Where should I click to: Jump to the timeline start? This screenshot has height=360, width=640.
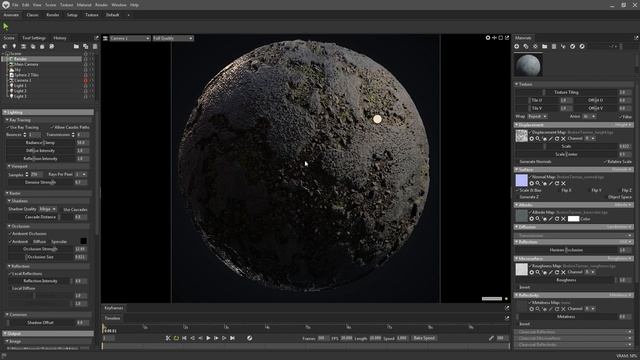[x=184, y=338]
